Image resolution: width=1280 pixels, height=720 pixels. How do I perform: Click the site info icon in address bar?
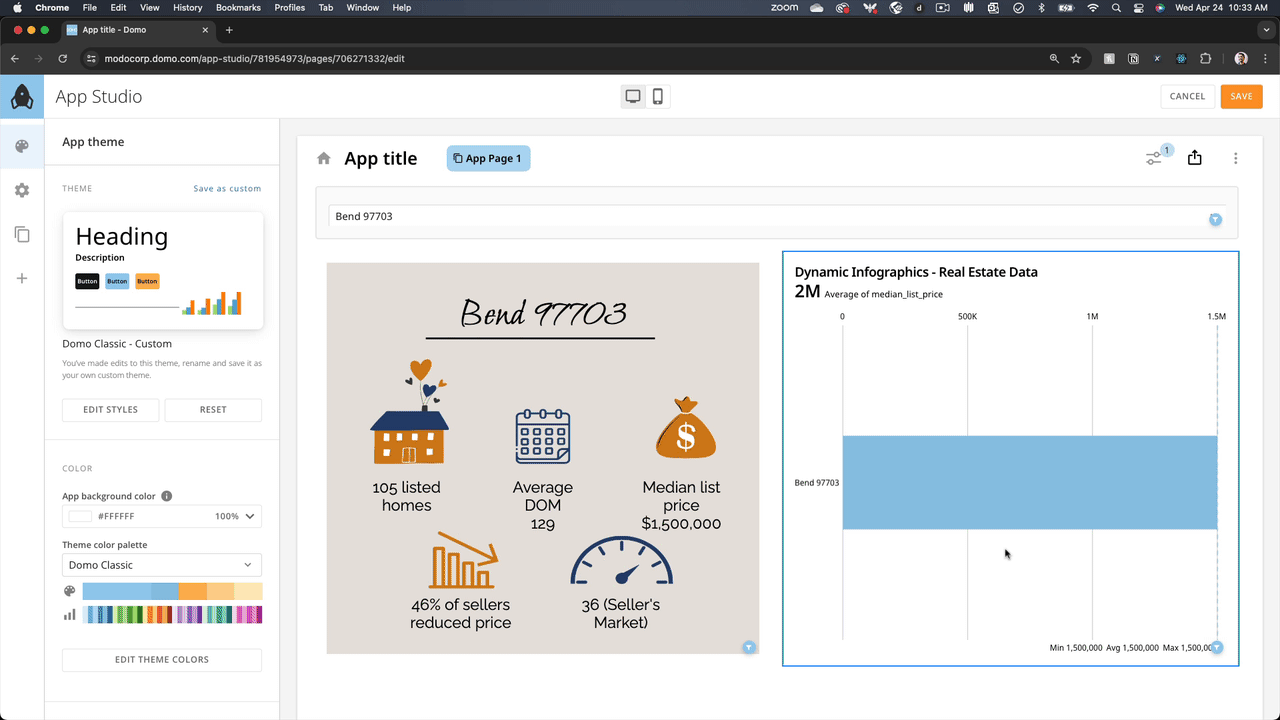point(92,59)
